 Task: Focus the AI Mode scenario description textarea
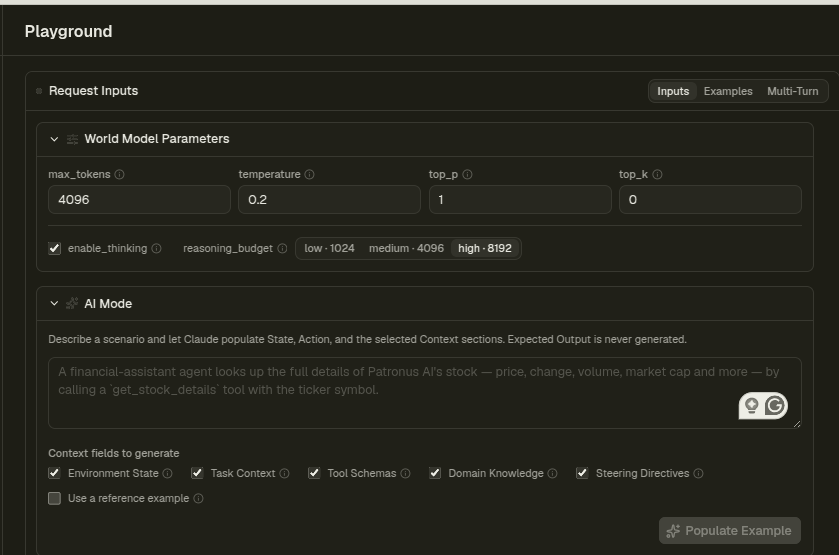pos(425,393)
